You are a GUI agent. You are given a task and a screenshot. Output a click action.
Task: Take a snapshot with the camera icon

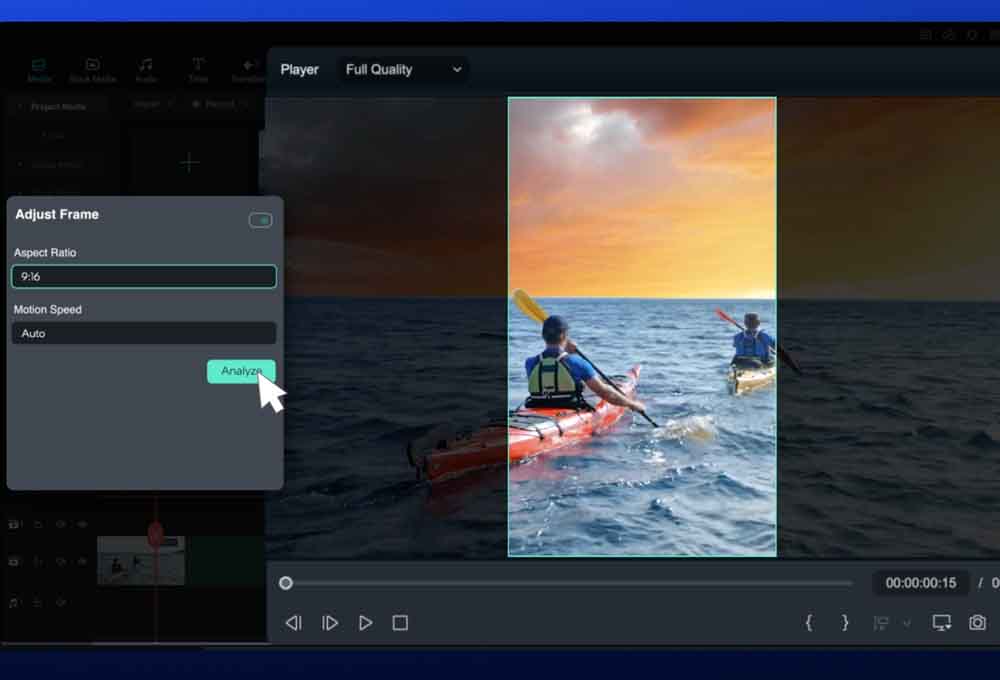pos(977,623)
